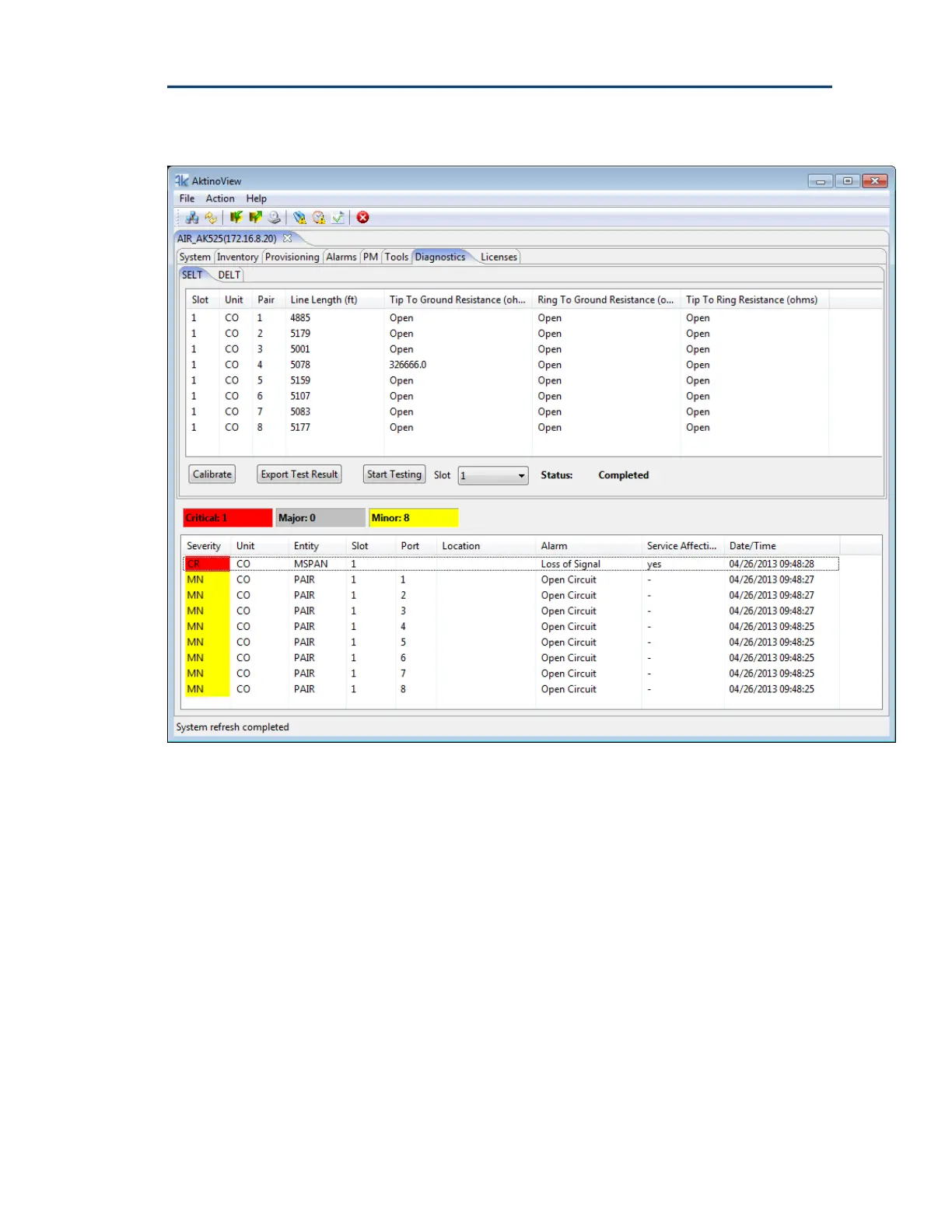This screenshot has height=1232, width=952.
Task: Click the Completed status text
Action: tap(623, 475)
